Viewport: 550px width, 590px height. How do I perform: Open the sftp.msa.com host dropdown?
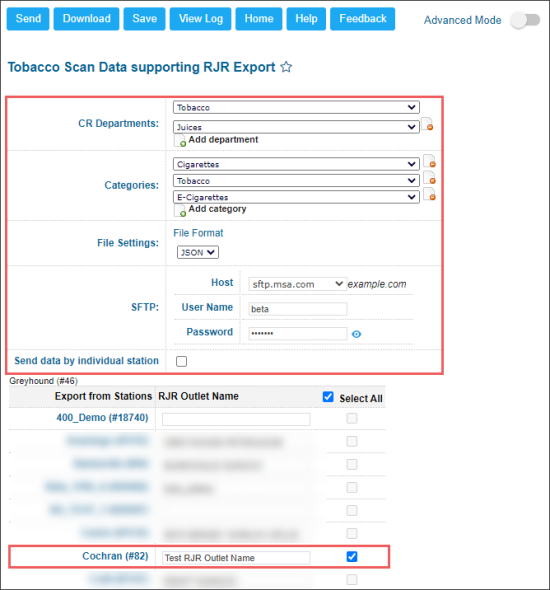pos(297,284)
